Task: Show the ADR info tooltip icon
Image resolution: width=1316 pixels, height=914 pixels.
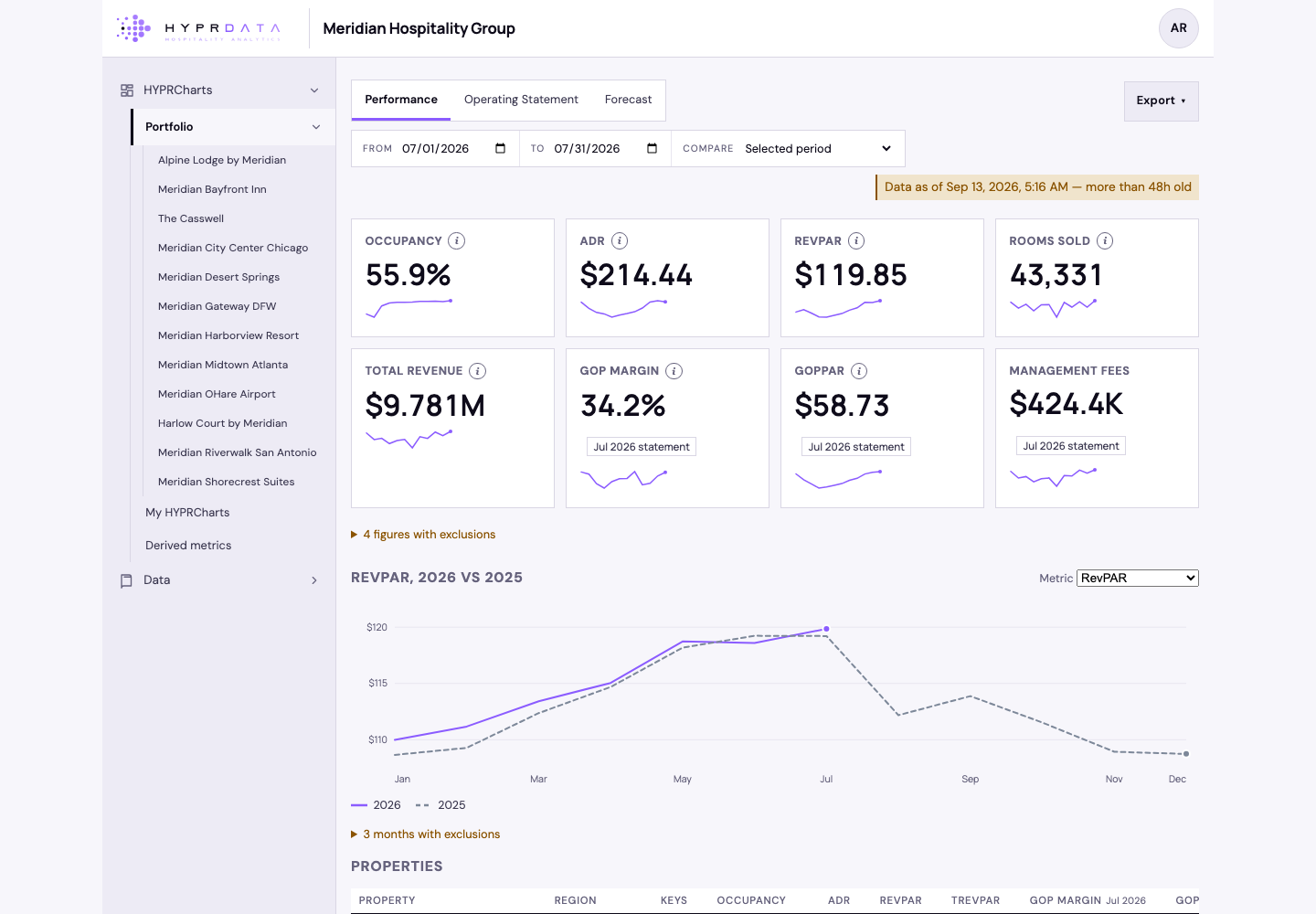Action: point(620,241)
